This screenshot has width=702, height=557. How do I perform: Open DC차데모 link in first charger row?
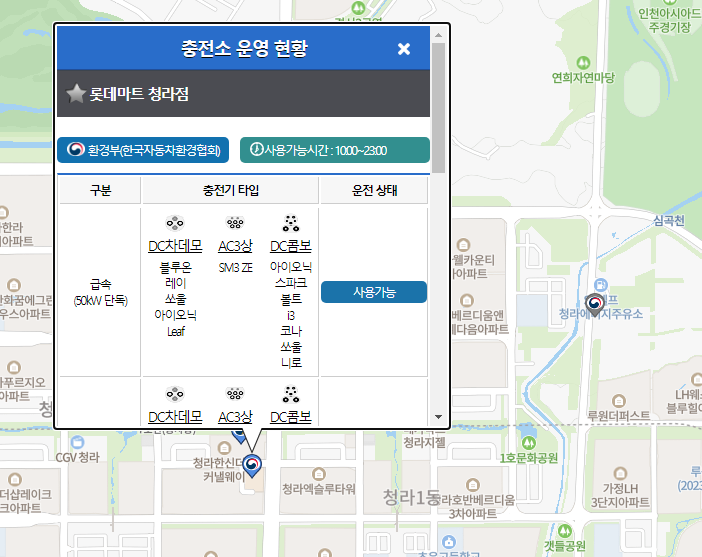click(175, 246)
